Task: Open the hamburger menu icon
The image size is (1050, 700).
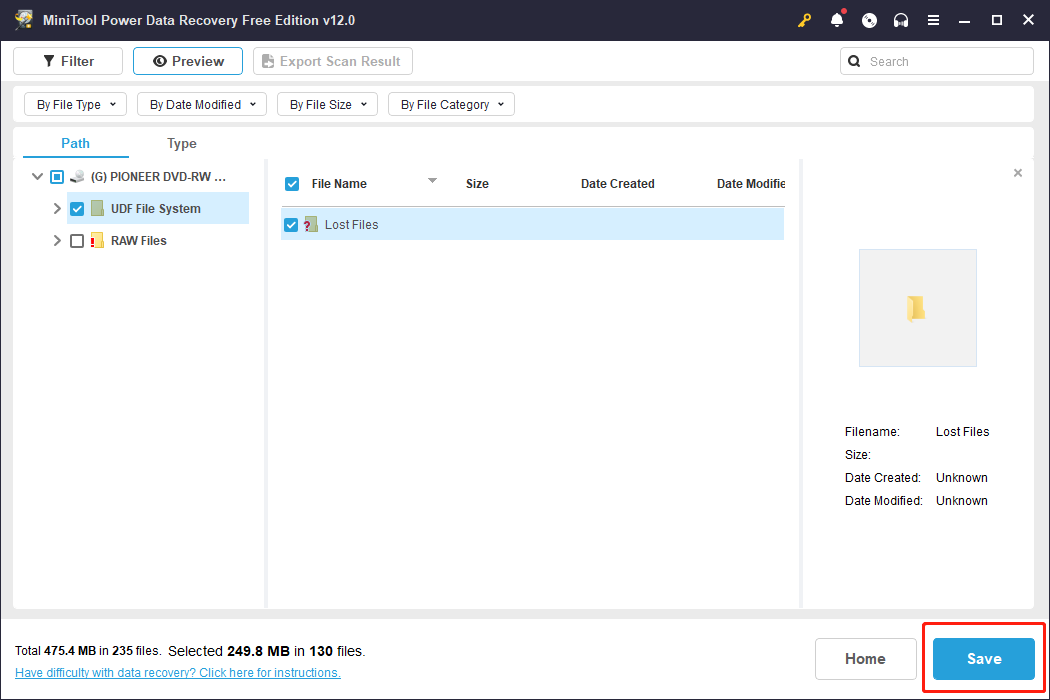Action: click(933, 20)
